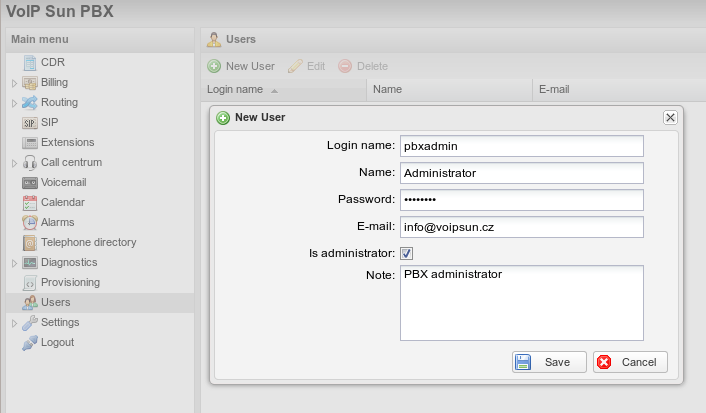The width and height of the screenshot is (706, 413).
Task: Click the floppy disk Save icon
Action: [x=523, y=362]
